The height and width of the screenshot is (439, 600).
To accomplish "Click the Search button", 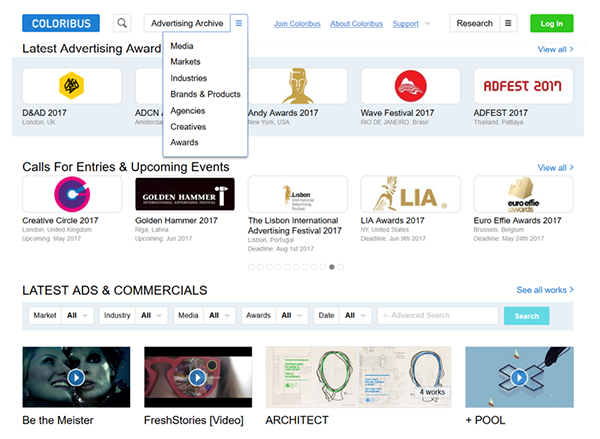I will point(527,316).
